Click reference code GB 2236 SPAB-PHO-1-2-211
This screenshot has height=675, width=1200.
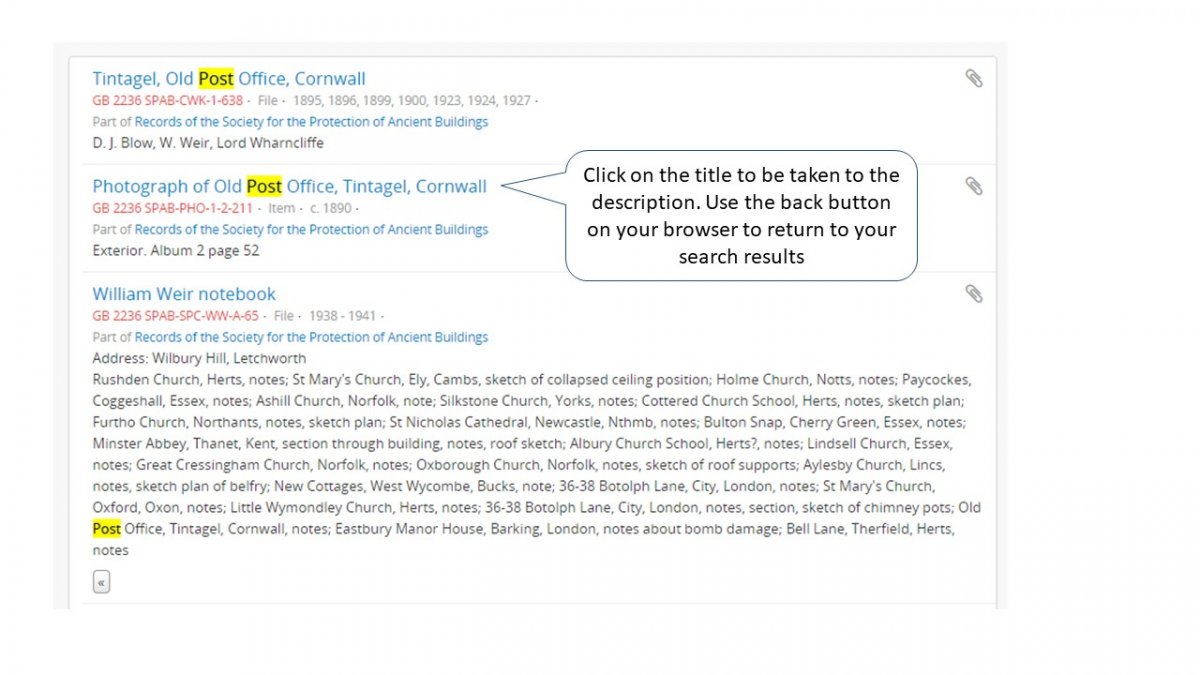coord(172,209)
